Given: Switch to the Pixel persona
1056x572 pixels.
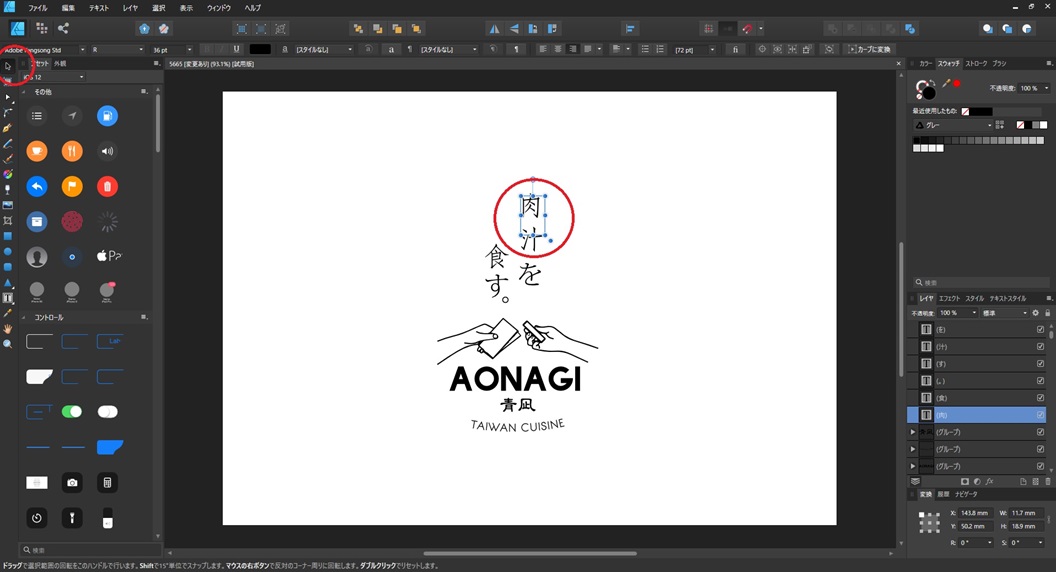Looking at the screenshot, I should (42, 28).
